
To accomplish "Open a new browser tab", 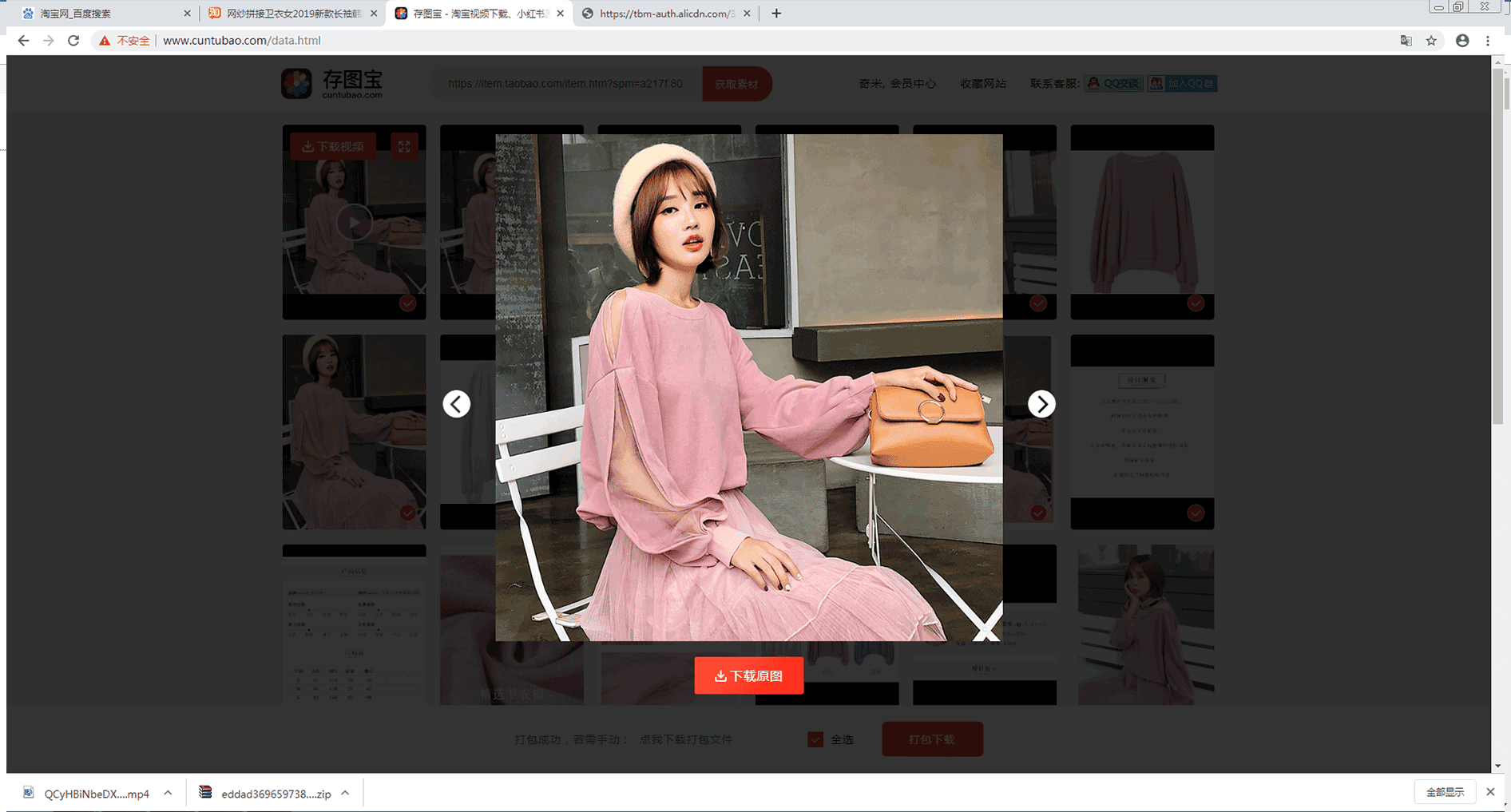I will click(776, 14).
